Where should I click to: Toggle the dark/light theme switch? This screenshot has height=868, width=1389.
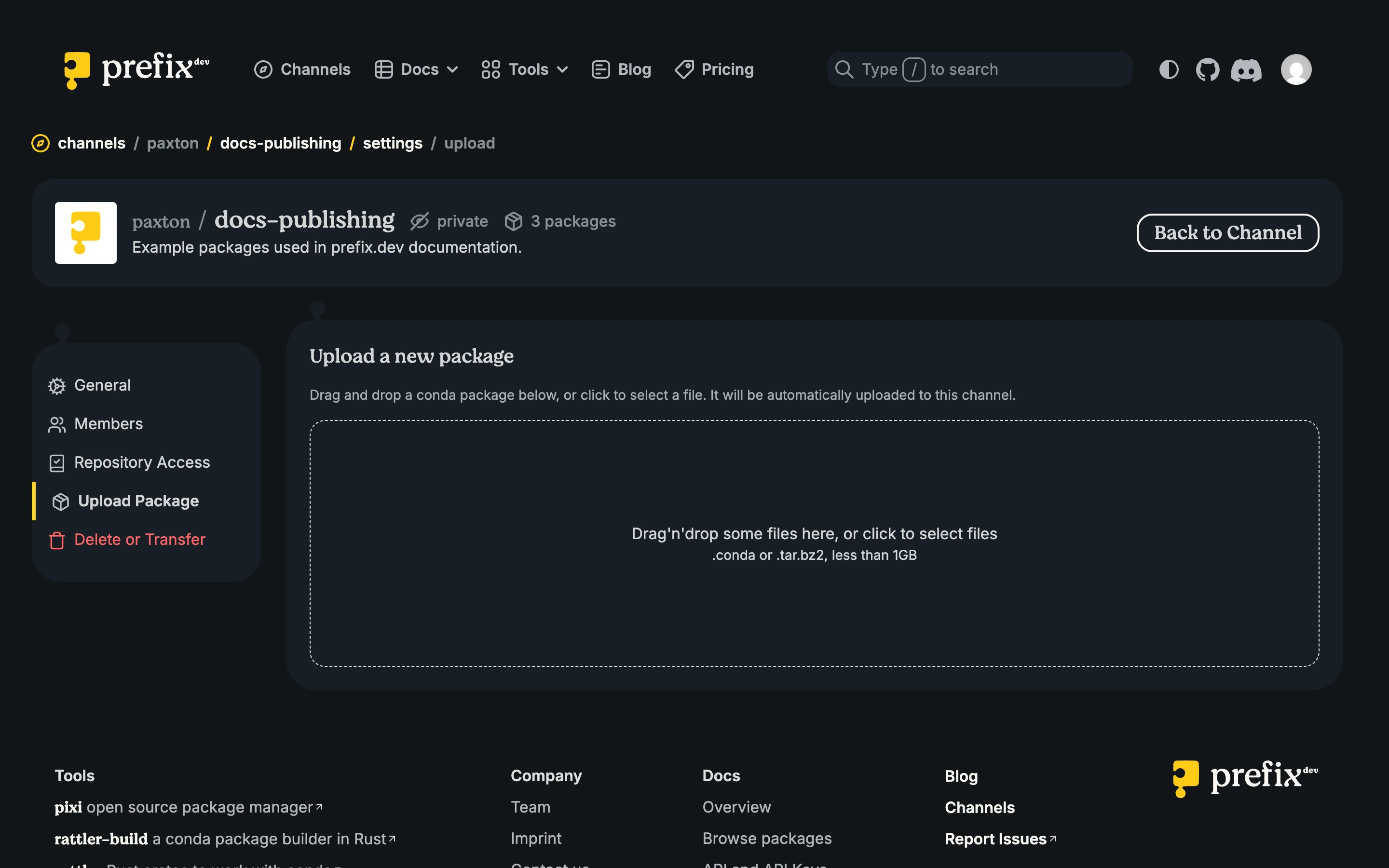coord(1169,69)
